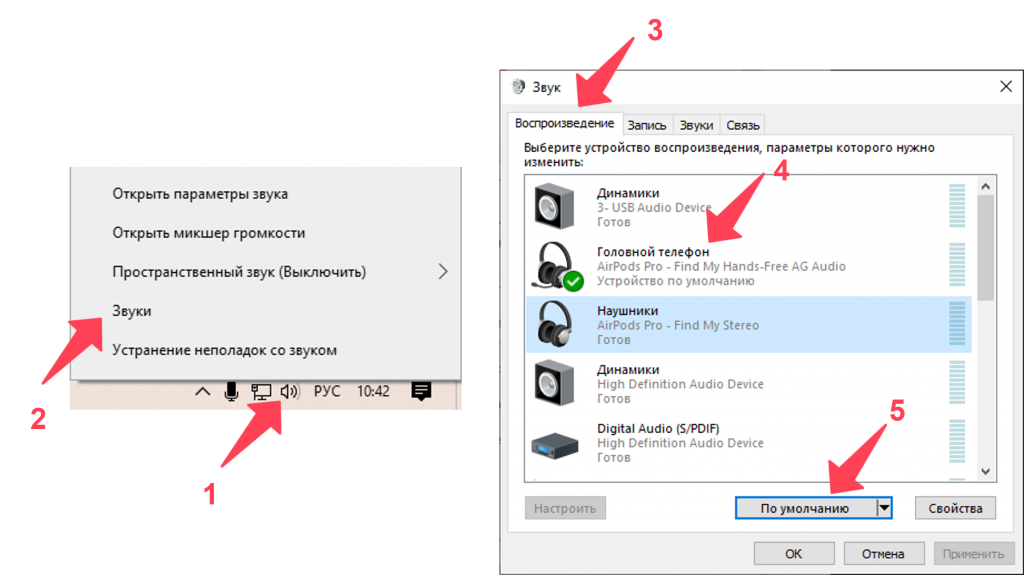Click the microphone icon in system tray
1024x575 pixels.
(231, 392)
